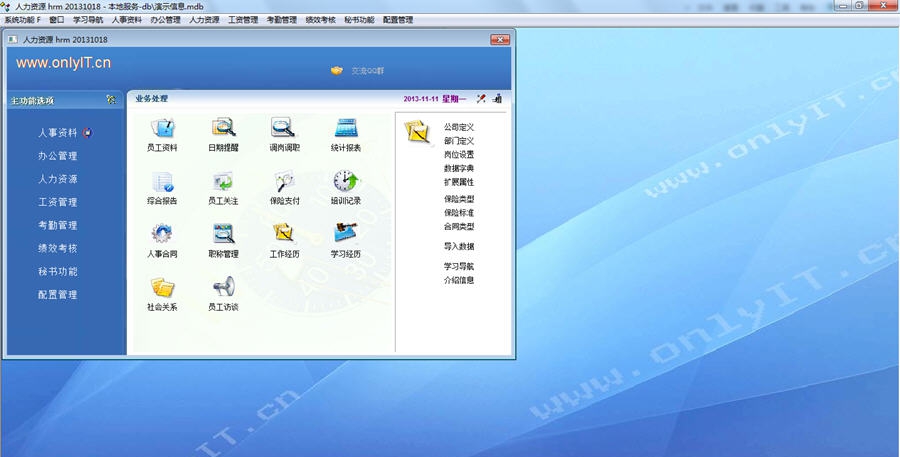This screenshot has height=457, width=900.
Task: Click the app icon in main title bar
Action: click(x=6, y=6)
